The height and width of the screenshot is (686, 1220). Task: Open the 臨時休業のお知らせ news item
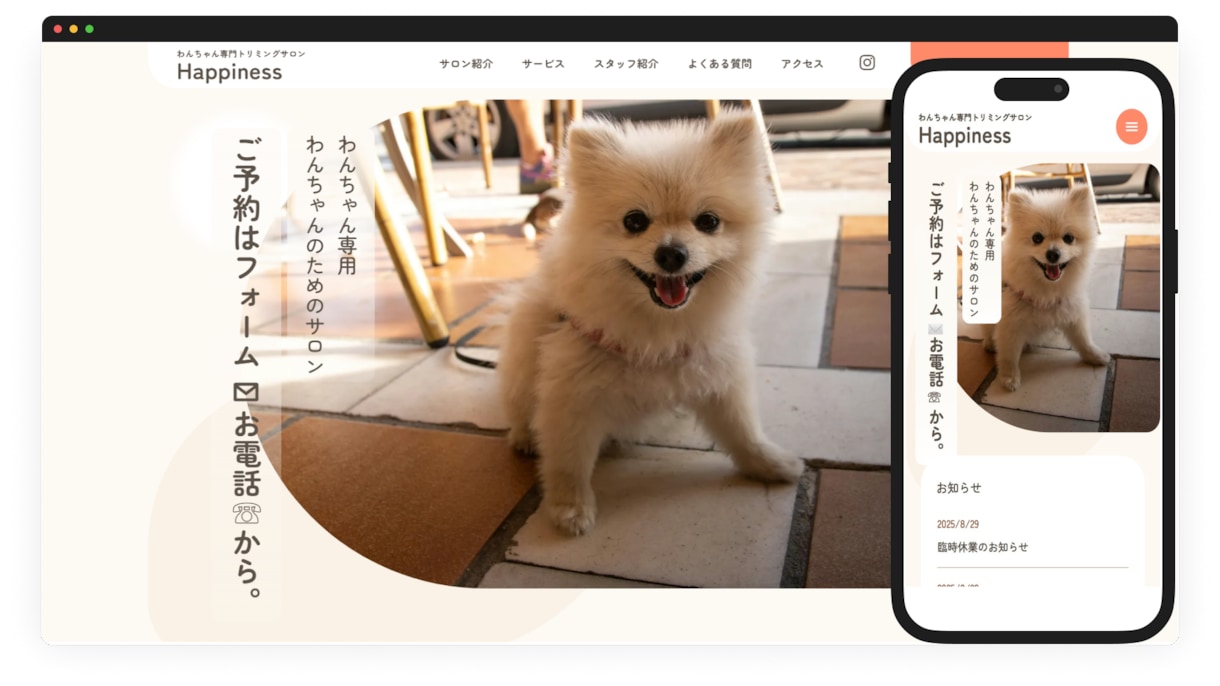(982, 547)
